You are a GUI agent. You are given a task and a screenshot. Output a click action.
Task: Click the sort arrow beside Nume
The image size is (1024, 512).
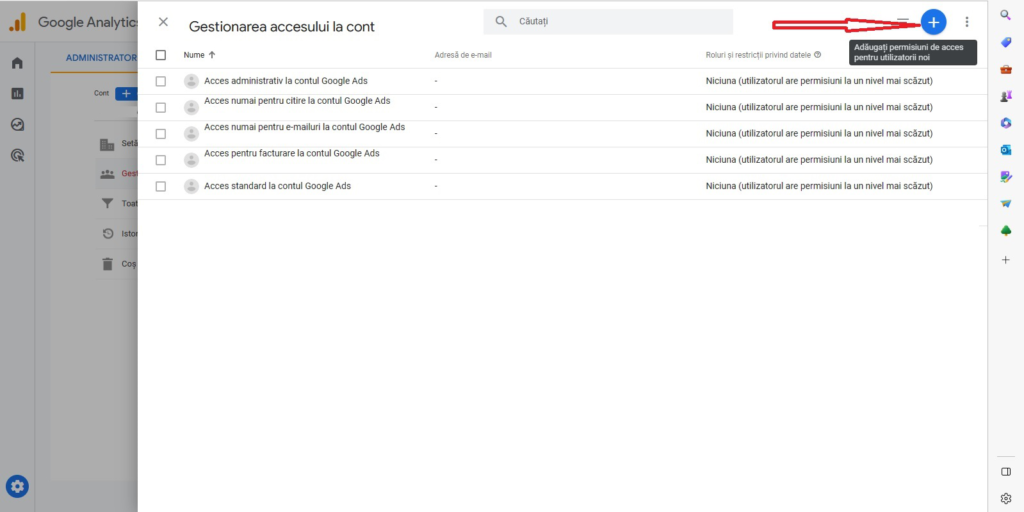pos(212,55)
